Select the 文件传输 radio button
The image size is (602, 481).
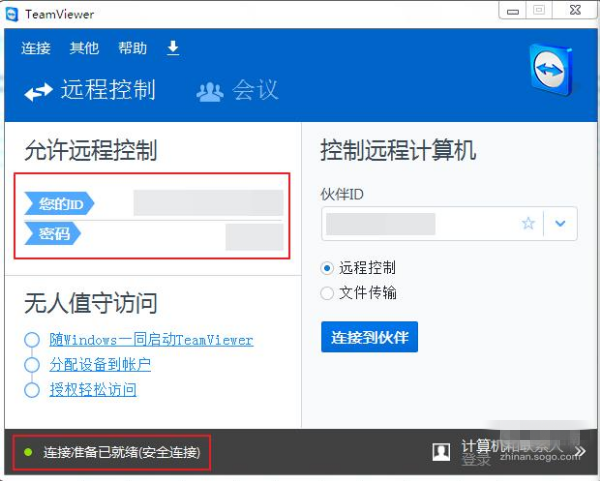(x=327, y=293)
